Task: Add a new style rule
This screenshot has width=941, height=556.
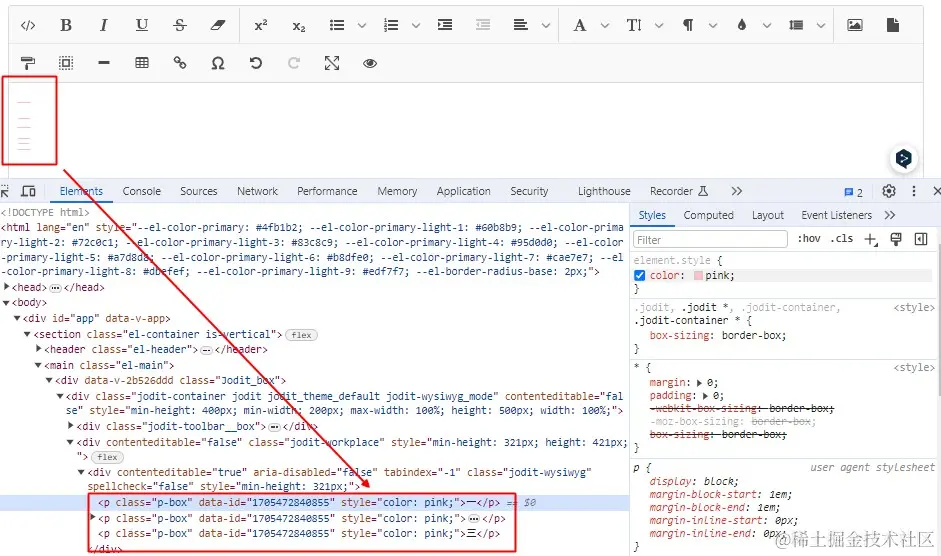Action: 870,240
